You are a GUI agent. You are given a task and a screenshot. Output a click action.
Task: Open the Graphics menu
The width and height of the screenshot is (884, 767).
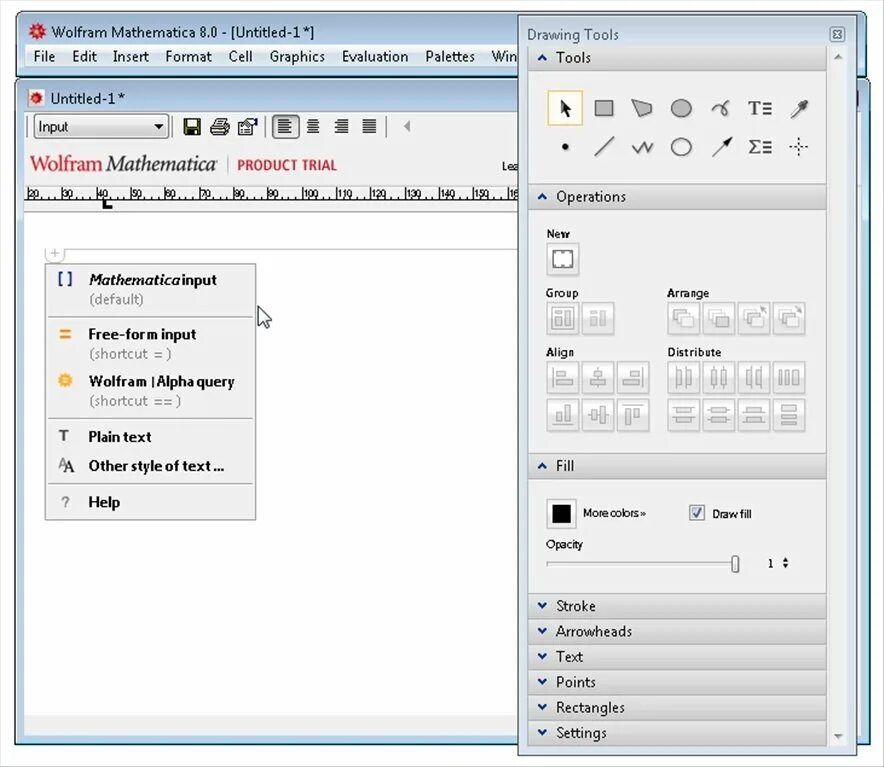pos(297,57)
